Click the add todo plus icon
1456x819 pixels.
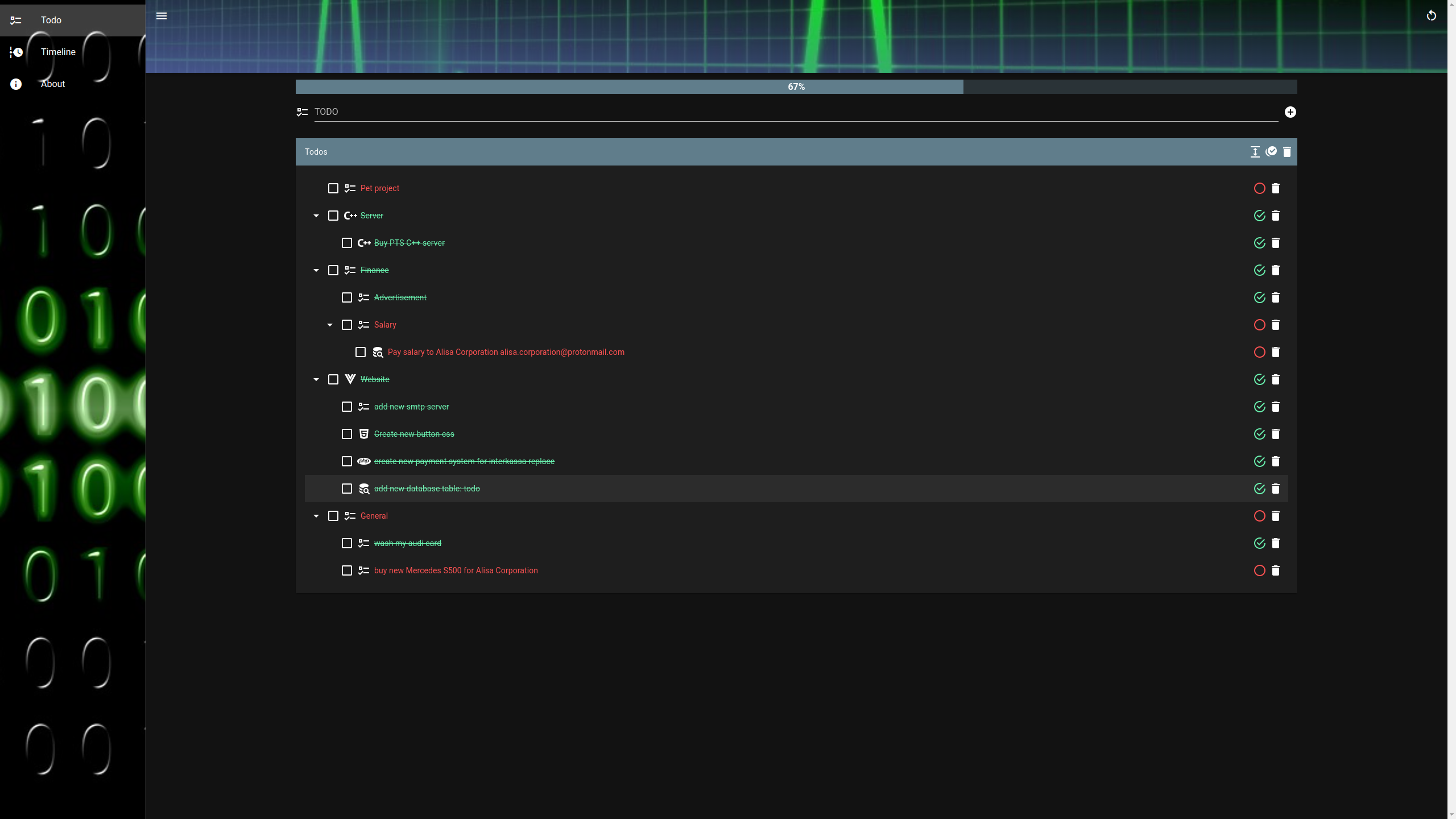pyautogui.click(x=1290, y=112)
